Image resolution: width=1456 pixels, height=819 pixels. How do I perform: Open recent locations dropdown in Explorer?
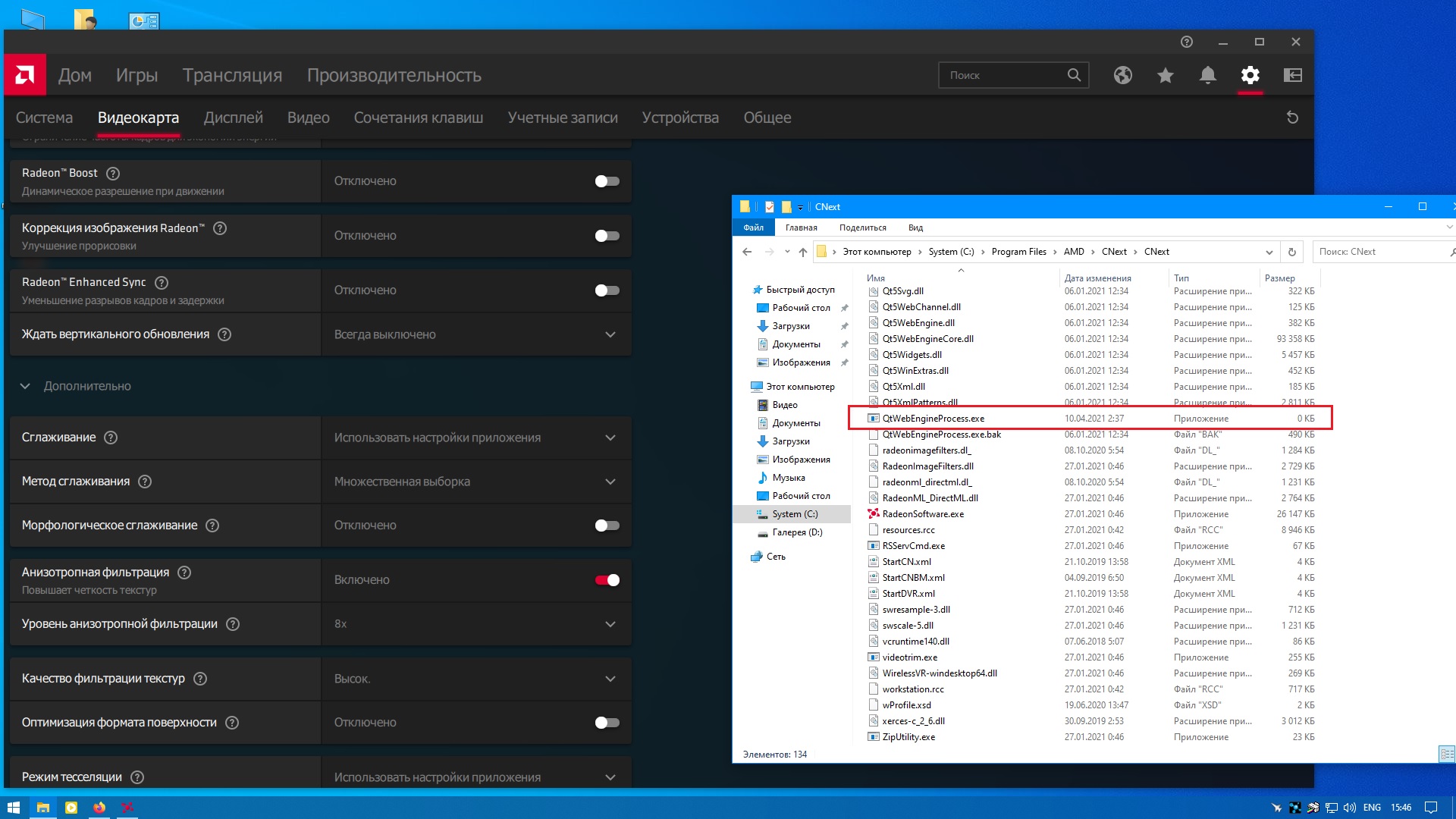pyautogui.click(x=787, y=252)
